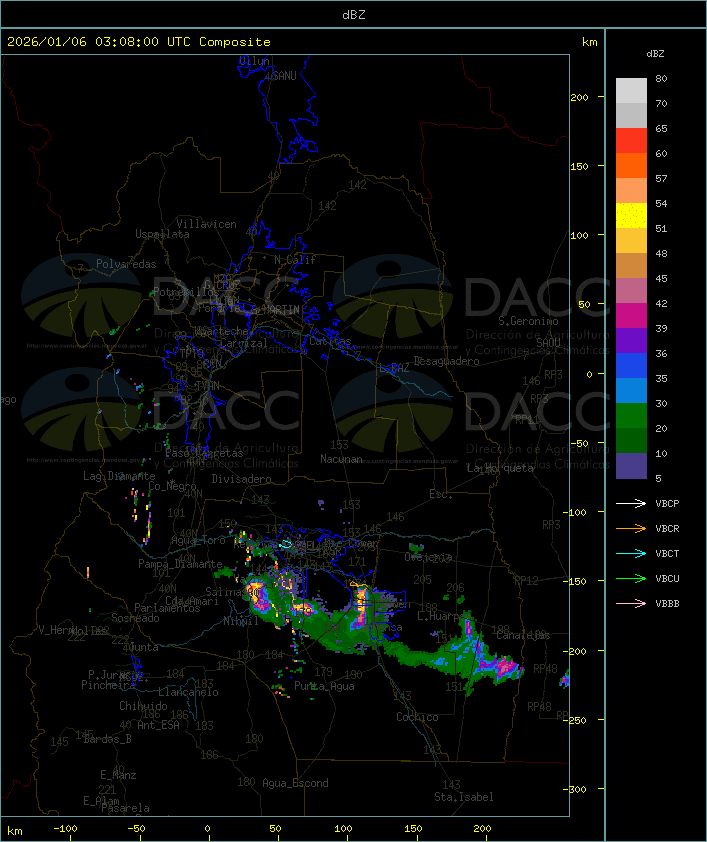Select the purple 36-39 dBZ legend swatch
Screen dimensions: 707x842
click(x=631, y=341)
